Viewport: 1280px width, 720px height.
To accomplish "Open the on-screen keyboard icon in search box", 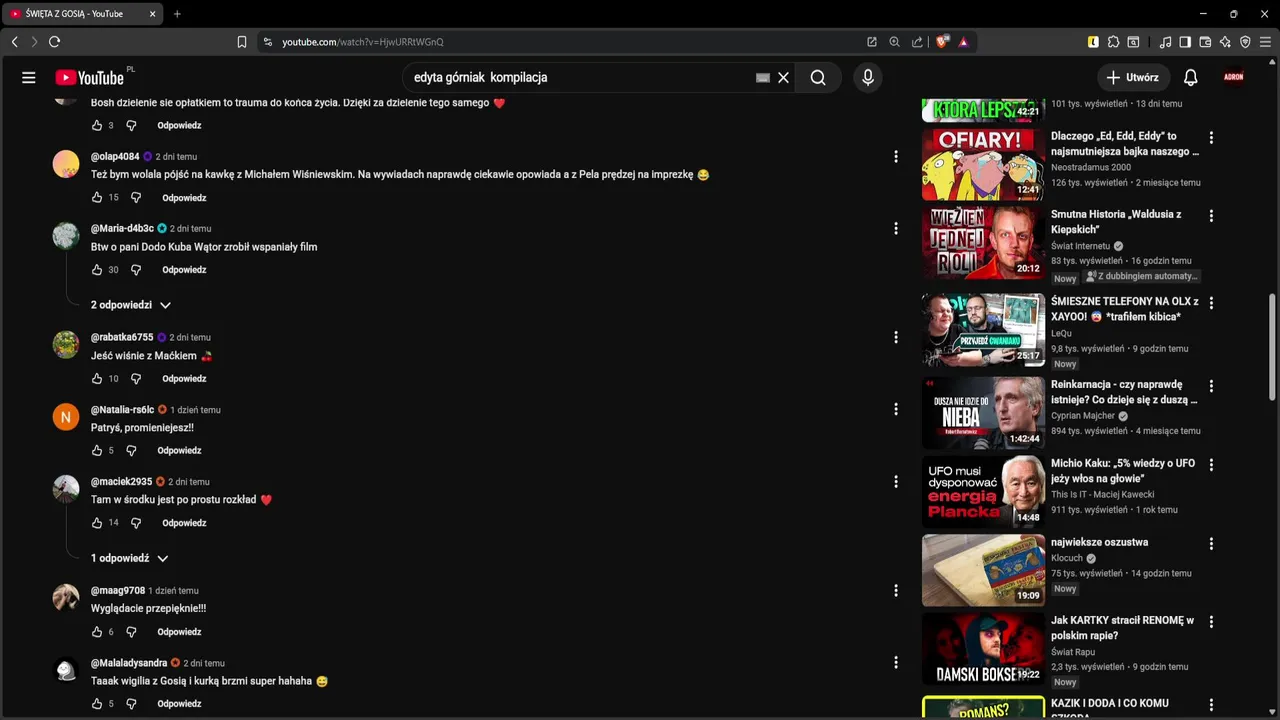I will [x=763, y=77].
